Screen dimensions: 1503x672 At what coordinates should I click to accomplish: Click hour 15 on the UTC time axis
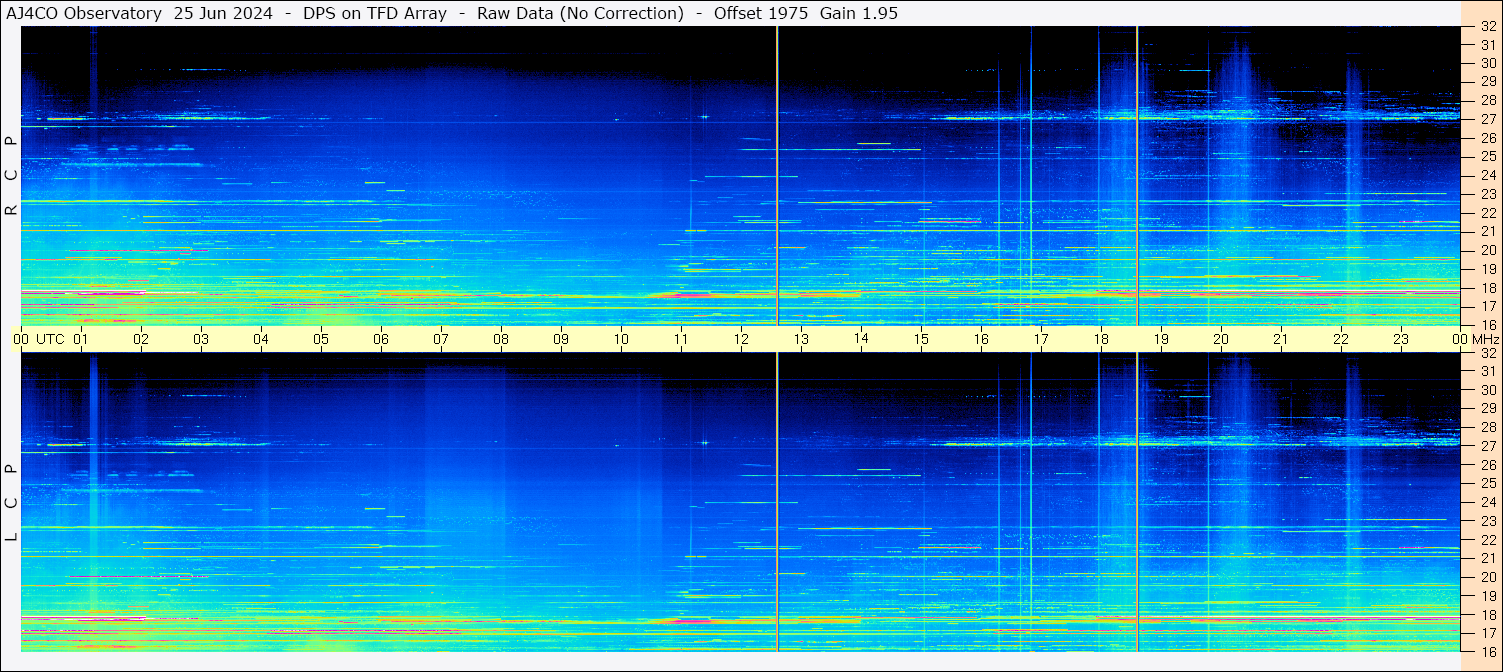921,339
